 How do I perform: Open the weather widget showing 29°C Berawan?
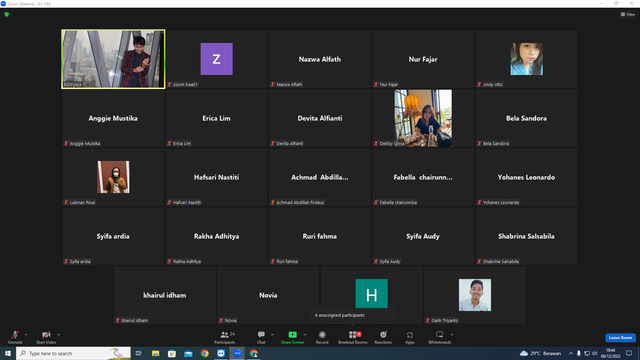[x=541, y=353]
